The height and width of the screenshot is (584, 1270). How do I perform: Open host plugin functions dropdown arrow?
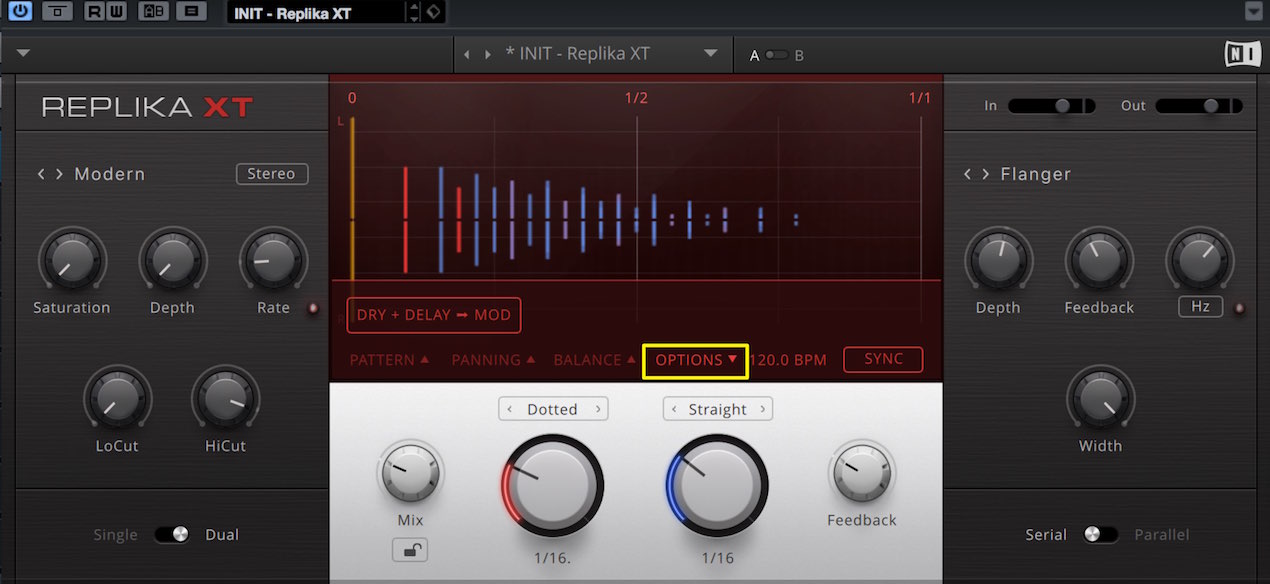pyautogui.click(x=1253, y=12)
